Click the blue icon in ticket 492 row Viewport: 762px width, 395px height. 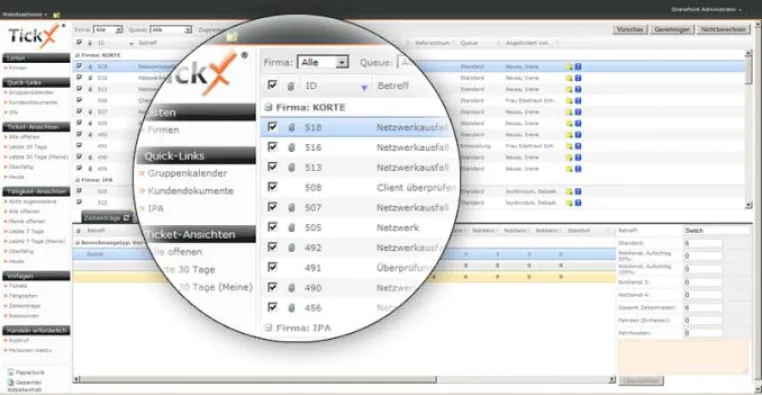[x=578, y=135]
